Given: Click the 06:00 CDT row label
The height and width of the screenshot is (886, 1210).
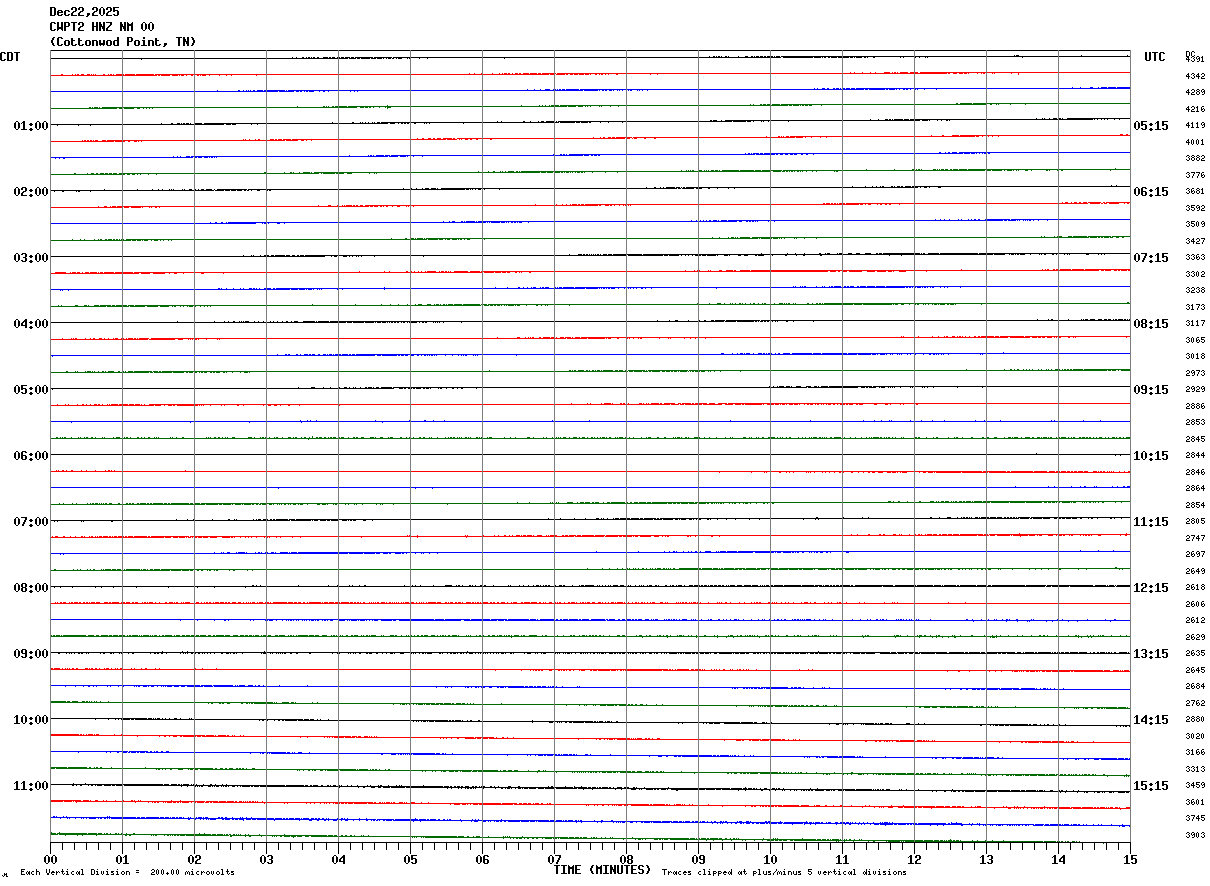Looking at the screenshot, I should point(31,456).
